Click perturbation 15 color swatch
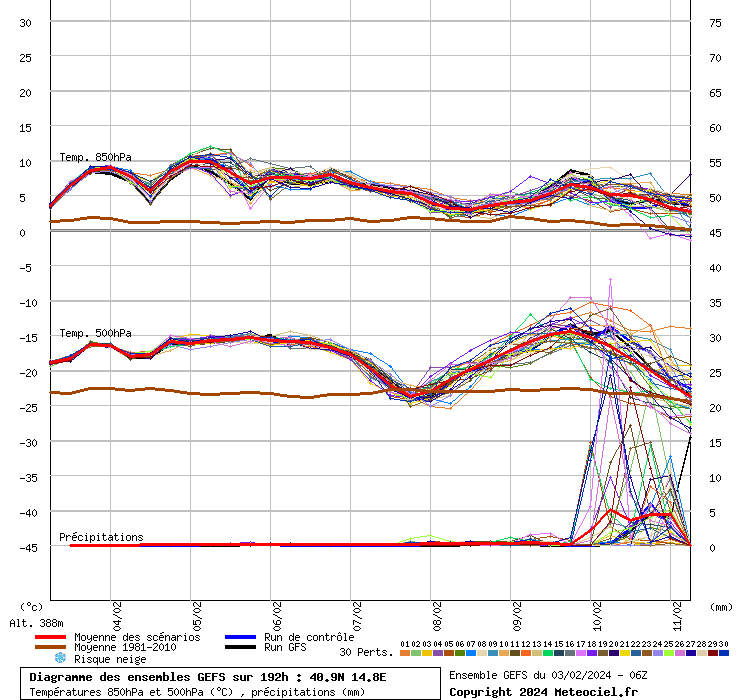 coord(559,653)
